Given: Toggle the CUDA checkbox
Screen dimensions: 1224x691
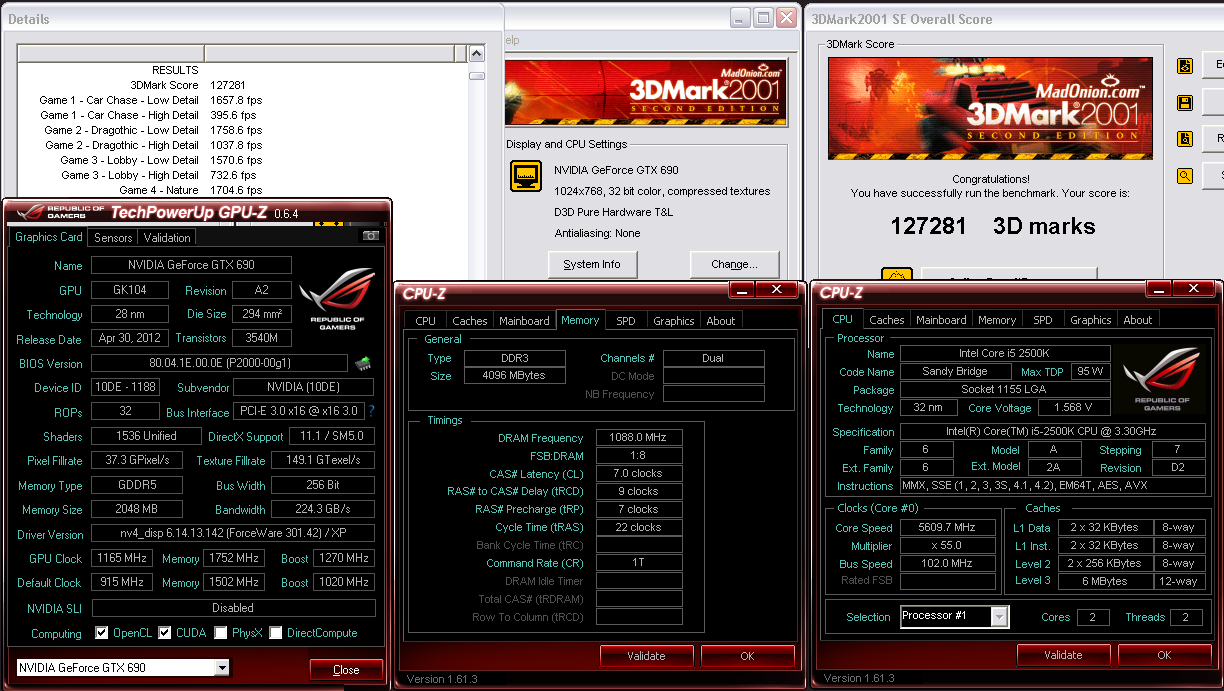Looking at the screenshot, I should 164,633.
